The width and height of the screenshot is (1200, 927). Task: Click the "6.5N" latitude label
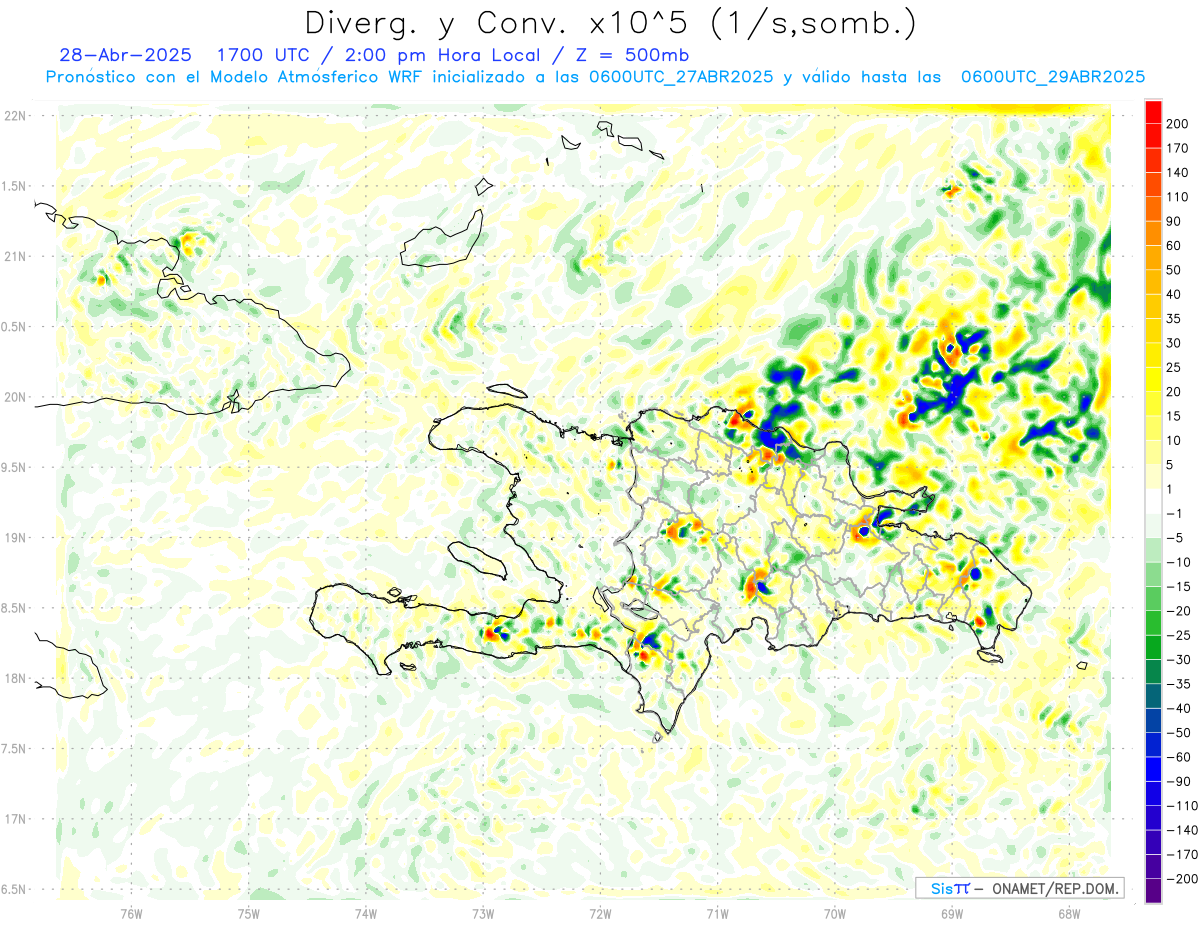pyautogui.click(x=15, y=889)
